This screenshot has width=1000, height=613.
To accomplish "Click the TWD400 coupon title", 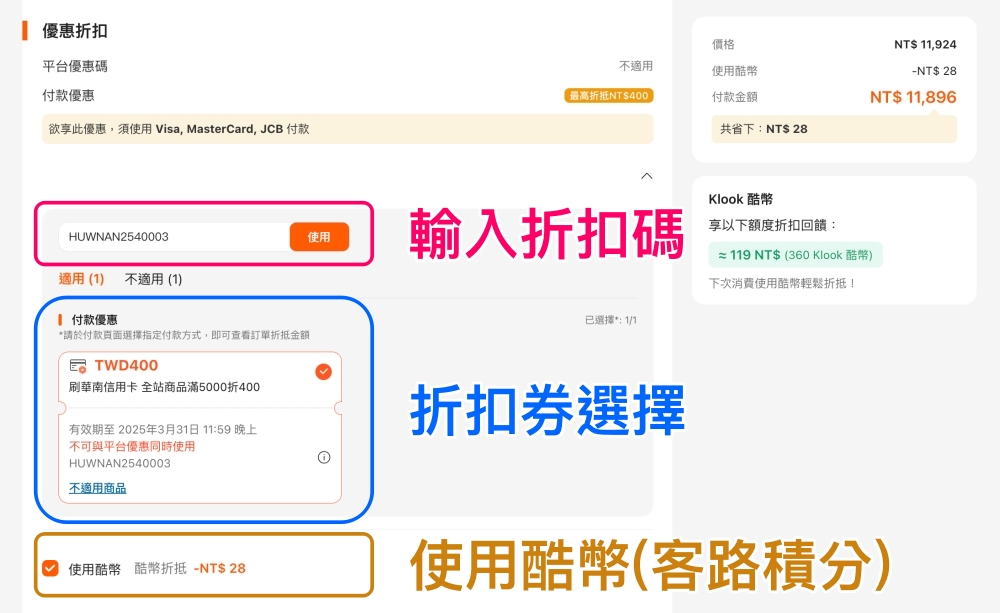I will coord(126,366).
